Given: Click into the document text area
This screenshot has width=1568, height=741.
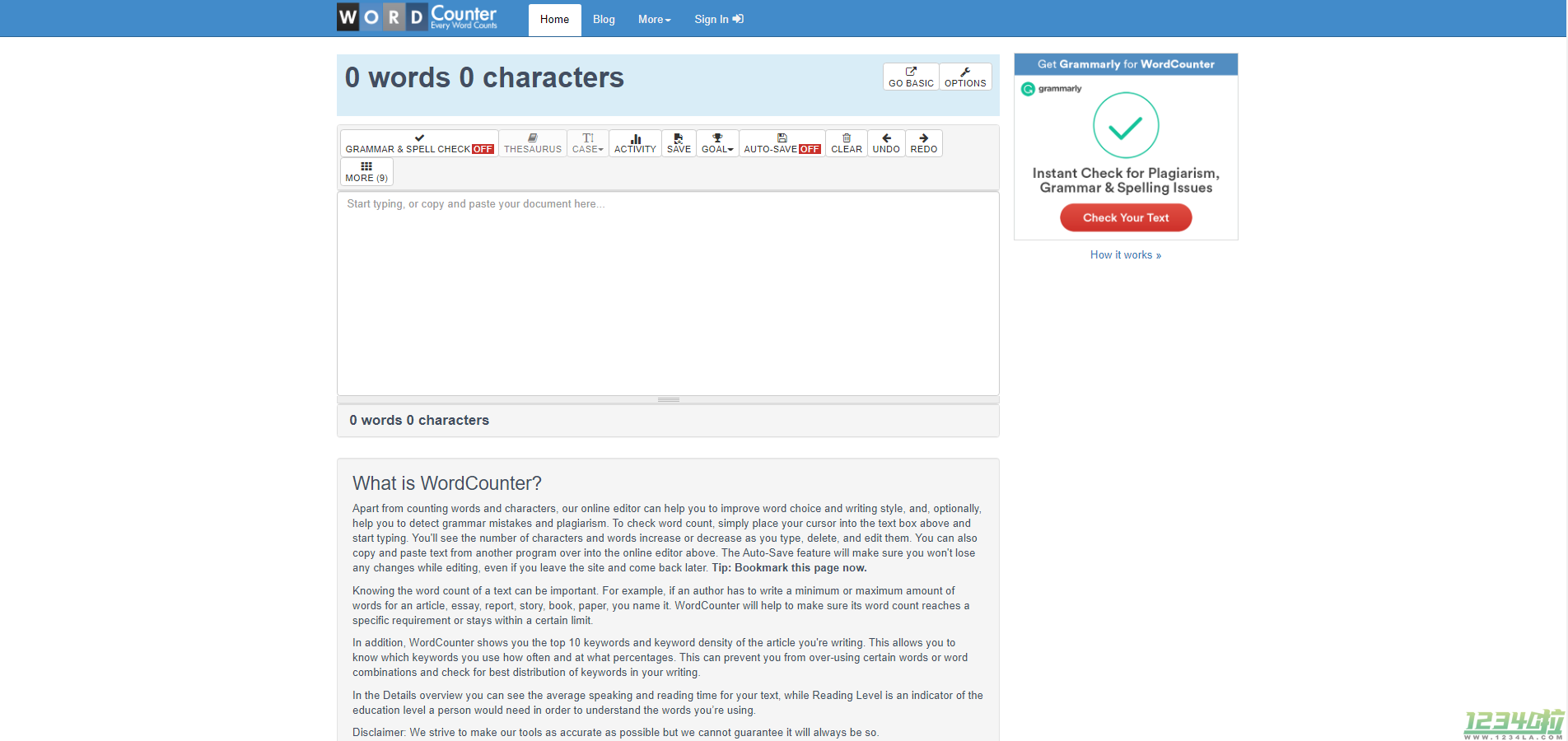Looking at the screenshot, I should pyautogui.click(x=668, y=293).
